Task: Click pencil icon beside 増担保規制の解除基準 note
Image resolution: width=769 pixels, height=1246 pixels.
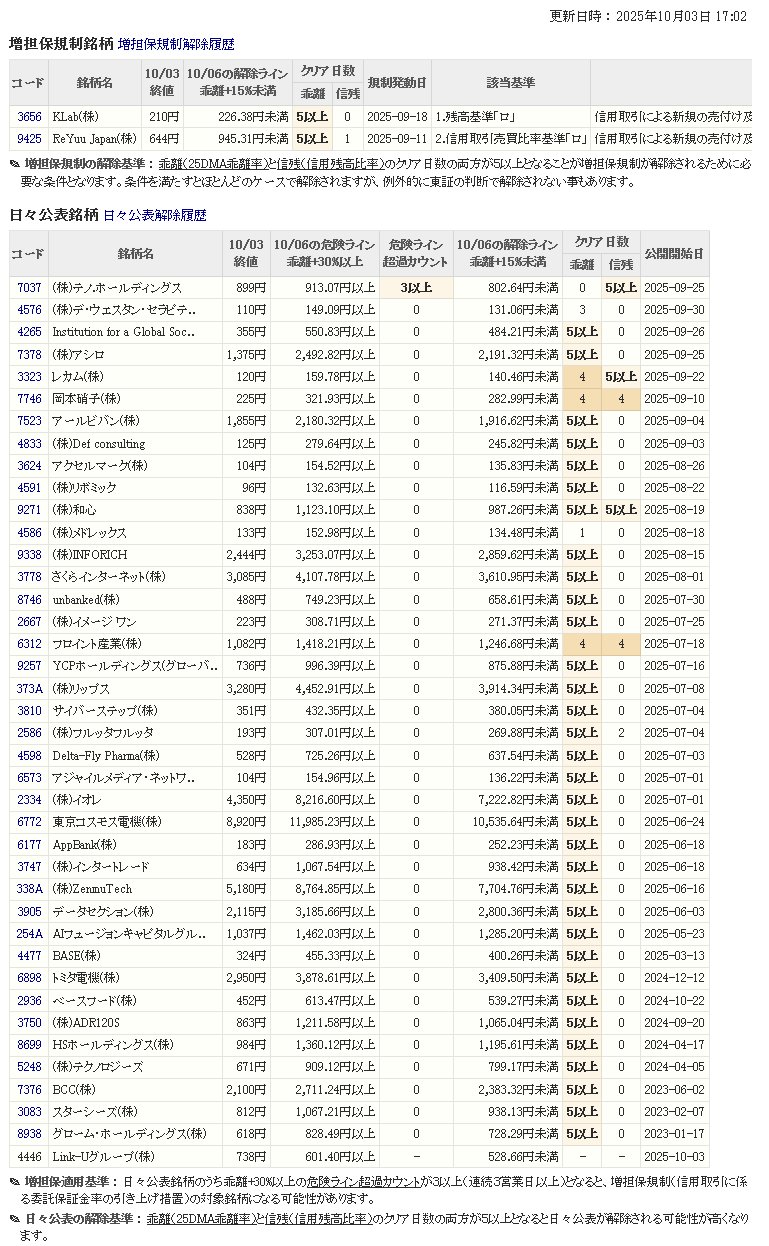Action: (x=15, y=164)
